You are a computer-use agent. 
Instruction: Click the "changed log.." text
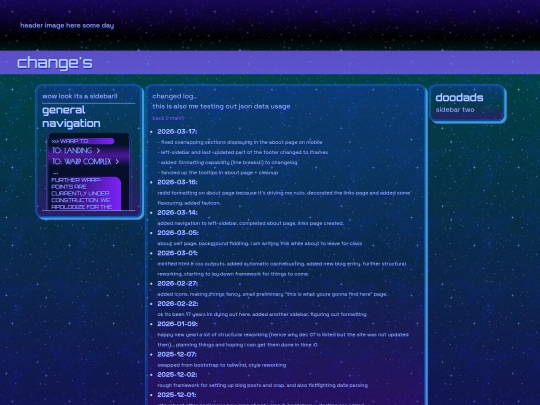[x=174, y=96]
